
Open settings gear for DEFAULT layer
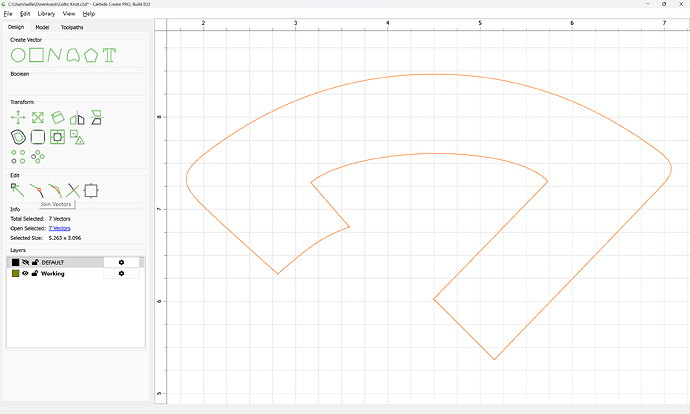122,262
